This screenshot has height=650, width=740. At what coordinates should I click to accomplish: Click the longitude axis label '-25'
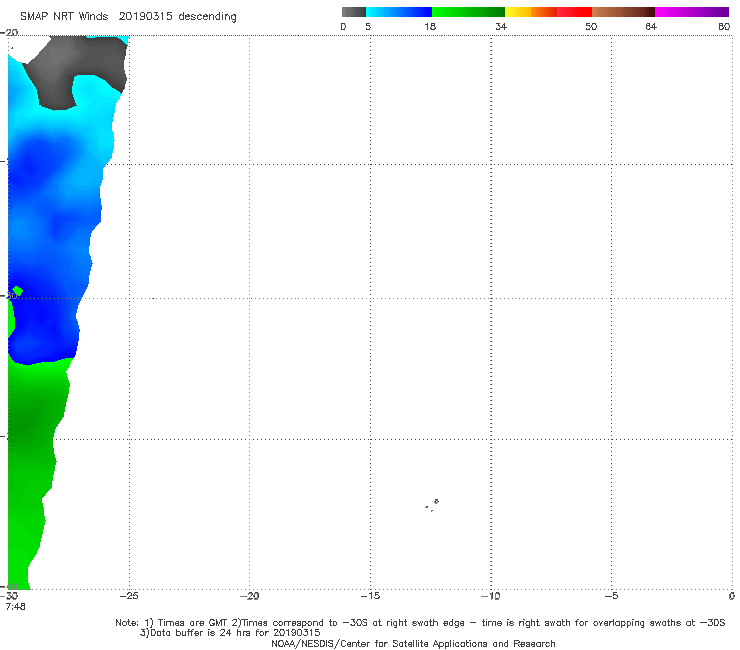point(129,596)
